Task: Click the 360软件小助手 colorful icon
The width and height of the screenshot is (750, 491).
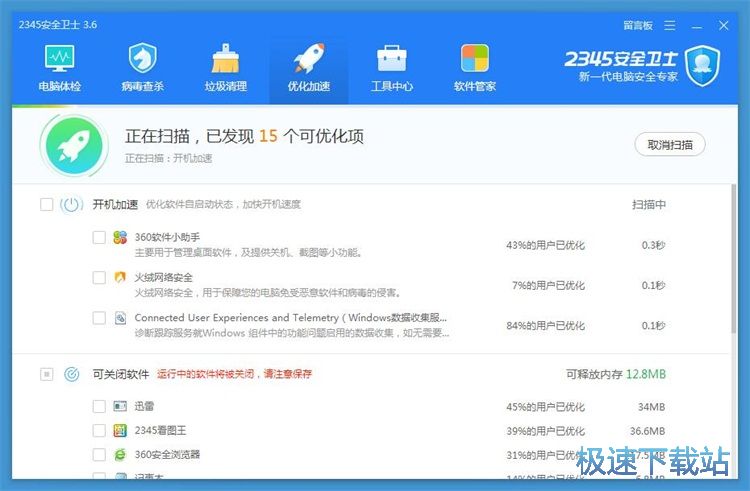Action: (120, 237)
